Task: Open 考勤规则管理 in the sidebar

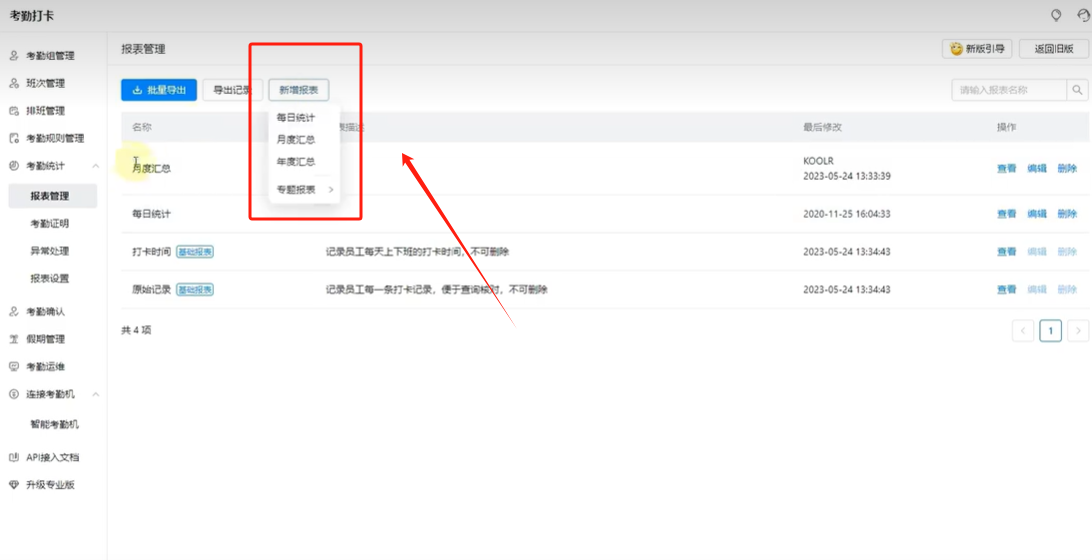Action: (54, 138)
